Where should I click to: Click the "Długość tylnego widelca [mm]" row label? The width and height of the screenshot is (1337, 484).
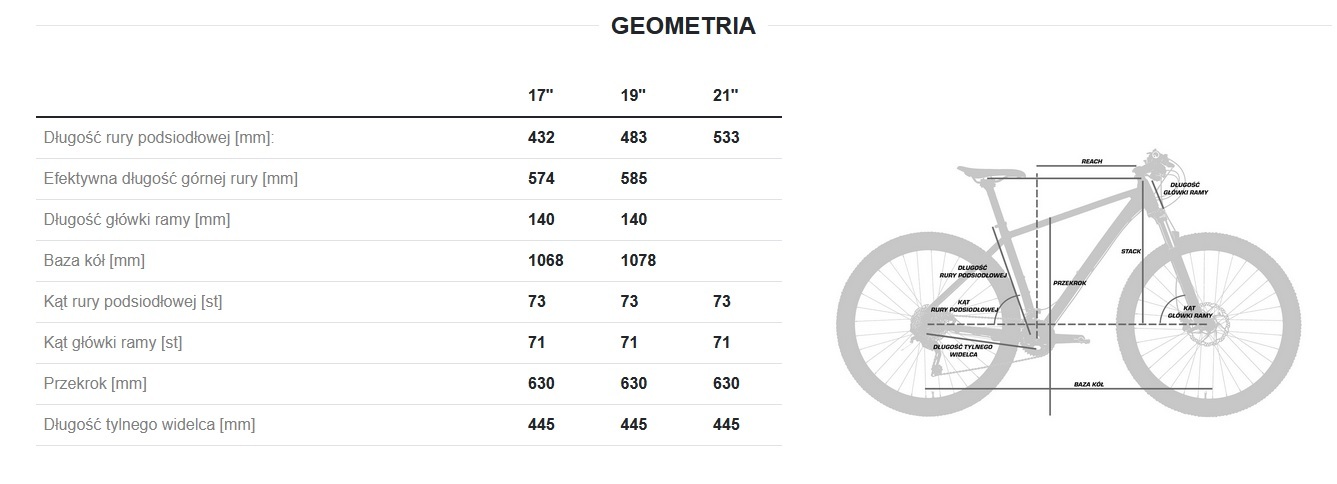tap(150, 425)
